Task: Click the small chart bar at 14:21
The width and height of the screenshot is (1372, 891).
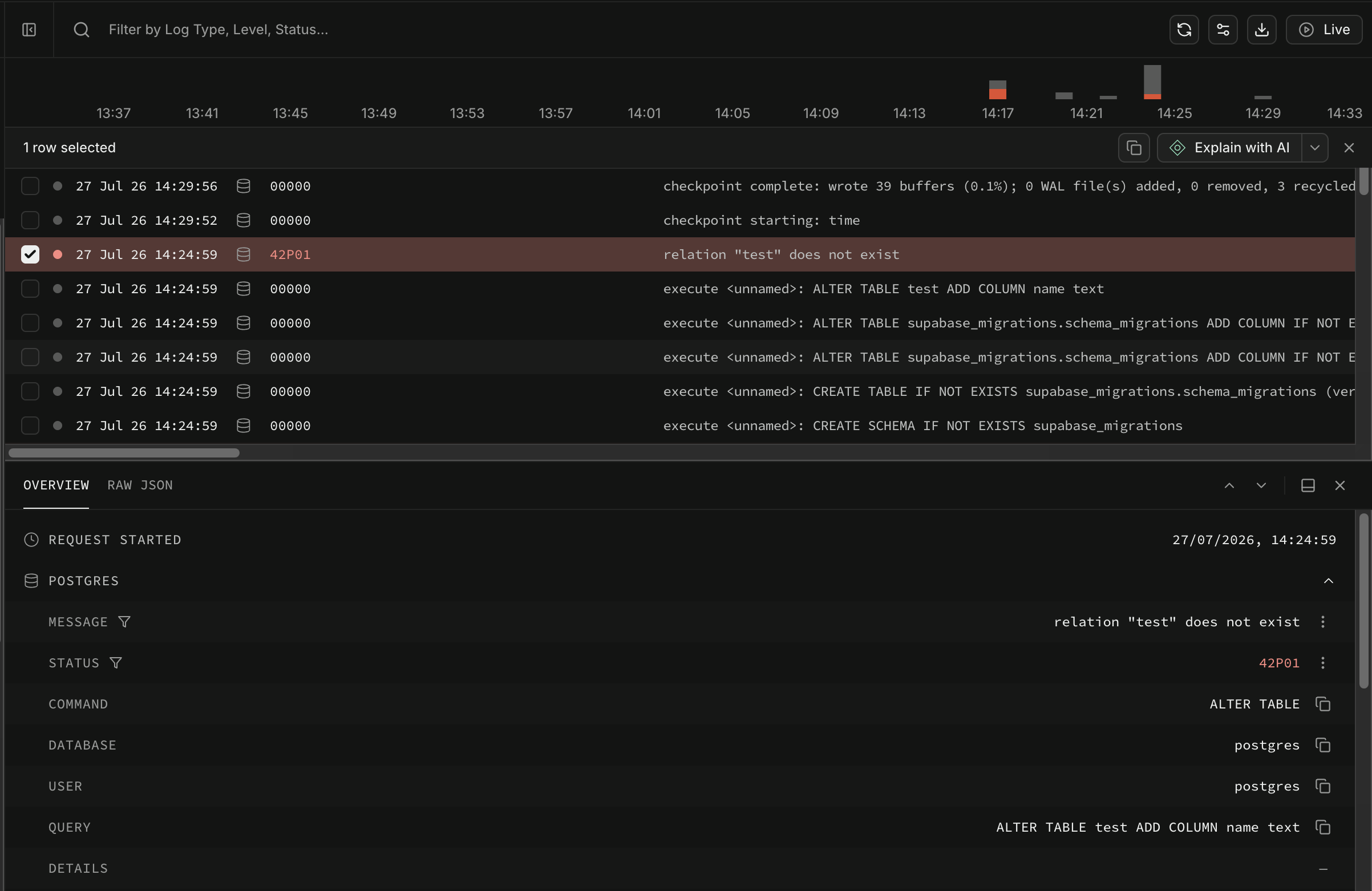Action: (x=1063, y=96)
